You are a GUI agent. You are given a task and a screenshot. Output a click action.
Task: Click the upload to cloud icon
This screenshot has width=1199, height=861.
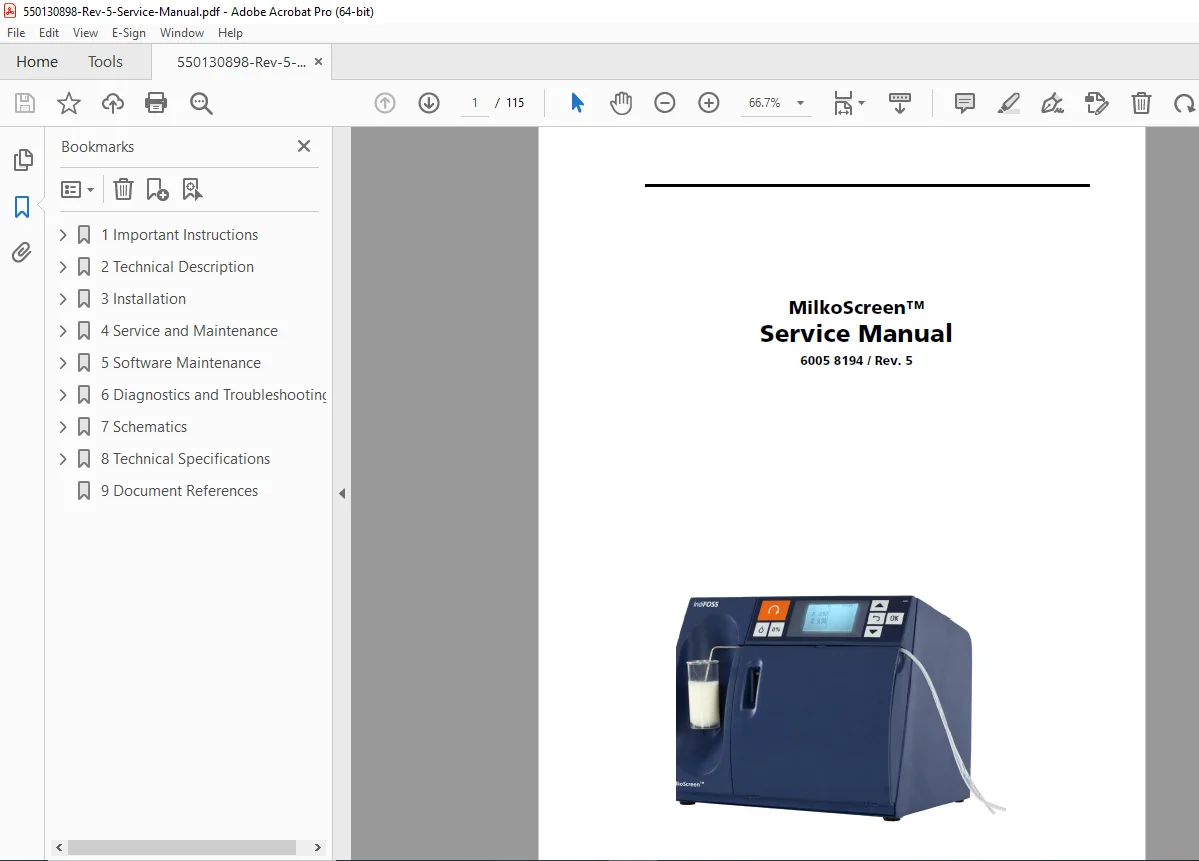(x=112, y=102)
